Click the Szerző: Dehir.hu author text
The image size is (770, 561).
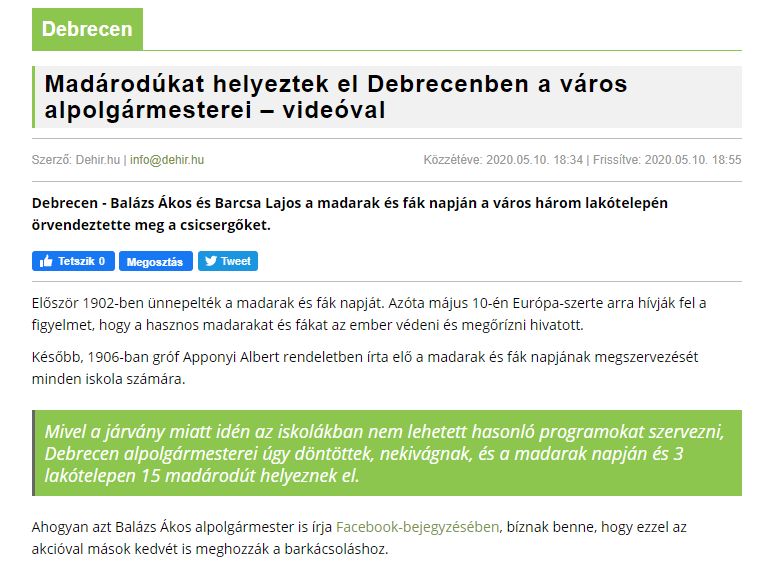pos(76,160)
